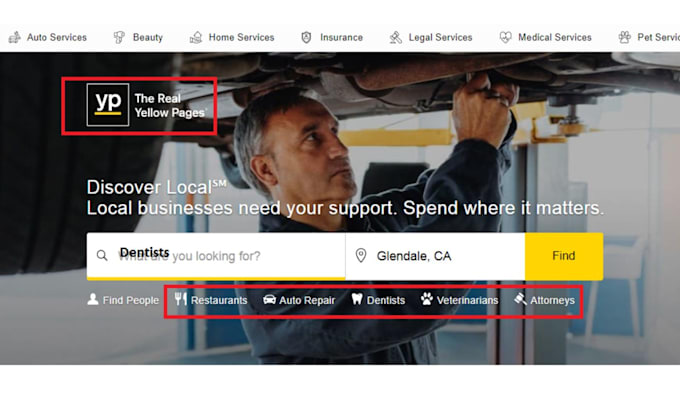Viewport: 680px width, 409px height.
Task: Click the Auto Repair car icon
Action: [x=269, y=300]
